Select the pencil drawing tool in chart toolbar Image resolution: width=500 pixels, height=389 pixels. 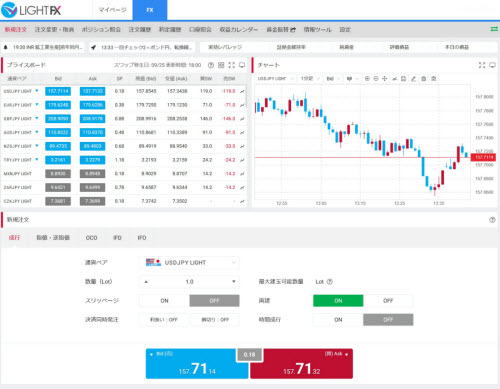click(x=414, y=79)
